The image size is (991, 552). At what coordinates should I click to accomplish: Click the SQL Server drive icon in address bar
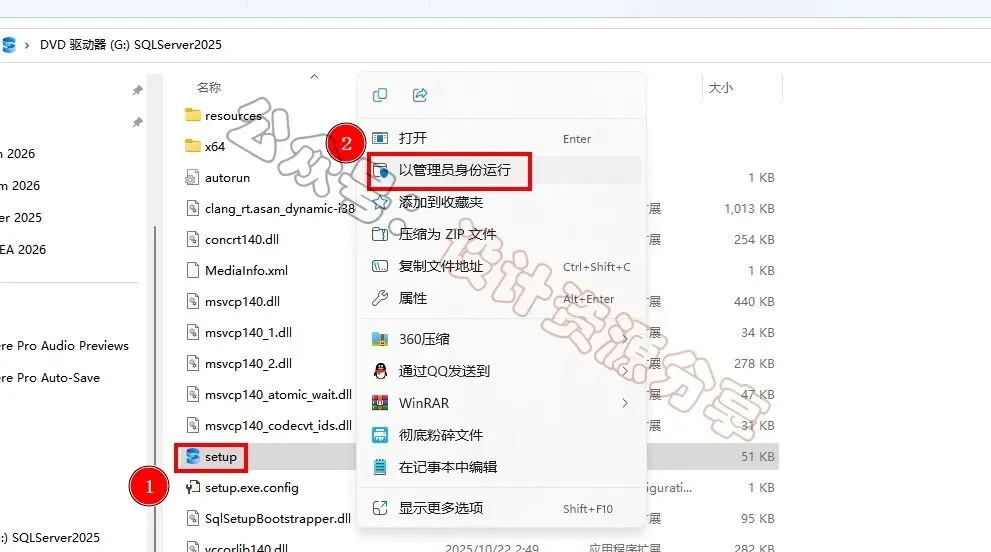8,45
